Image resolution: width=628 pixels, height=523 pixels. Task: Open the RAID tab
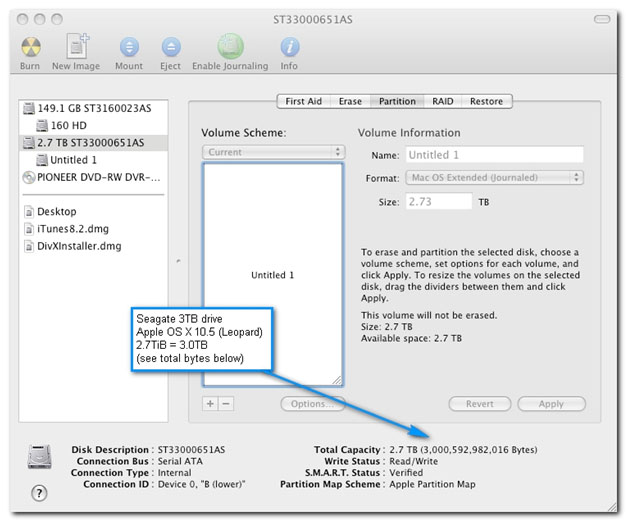[442, 101]
